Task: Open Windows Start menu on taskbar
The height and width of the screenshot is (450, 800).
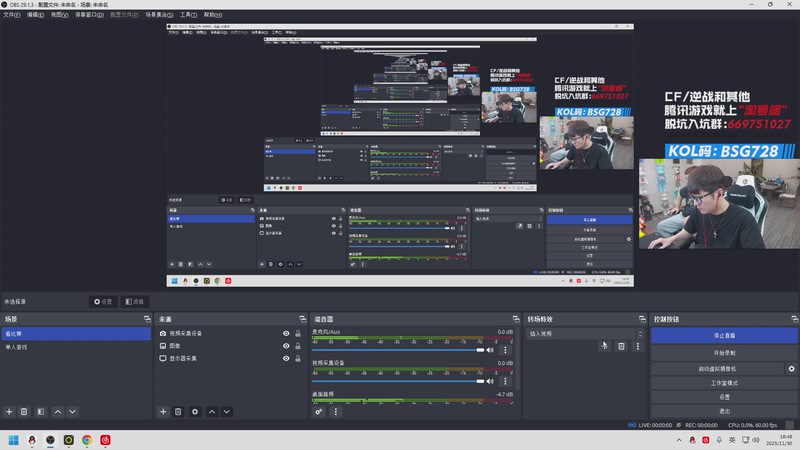Action: [x=13, y=440]
